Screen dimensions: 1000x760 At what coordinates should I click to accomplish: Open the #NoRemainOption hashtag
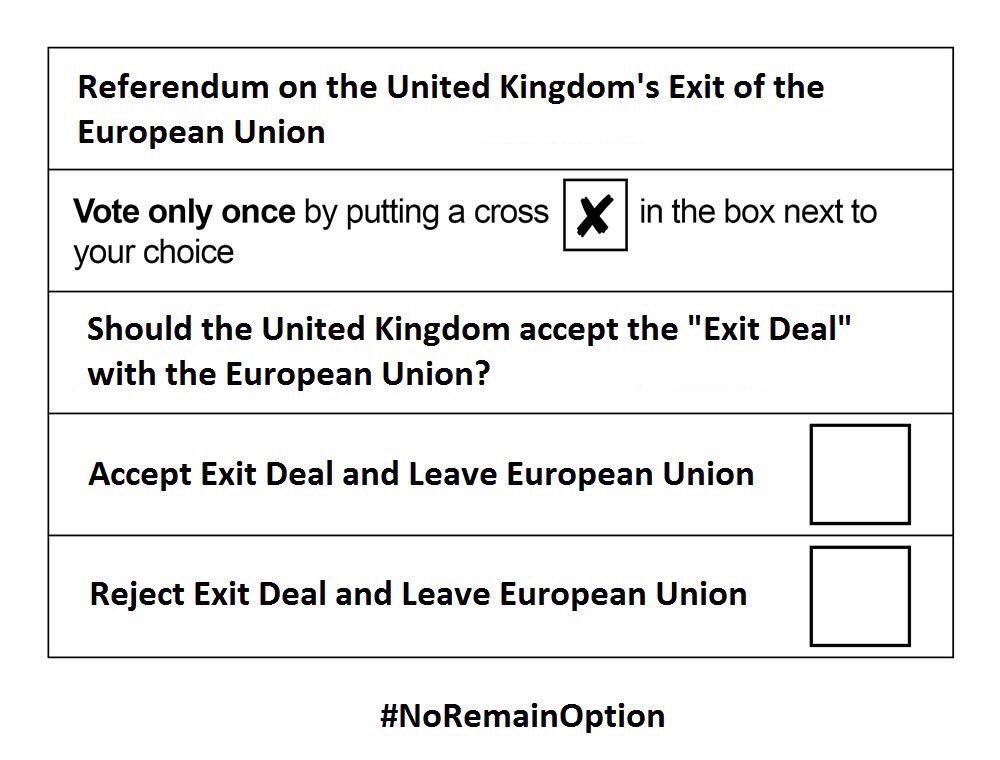[522, 716]
